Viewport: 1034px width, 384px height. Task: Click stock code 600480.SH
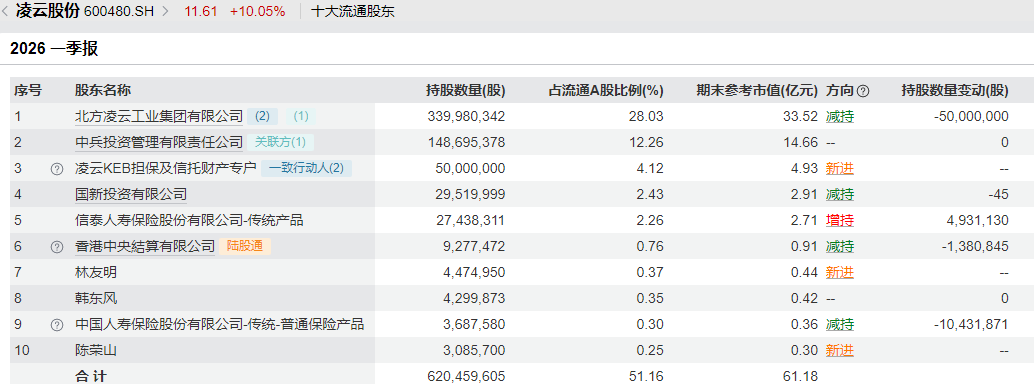(x=119, y=12)
